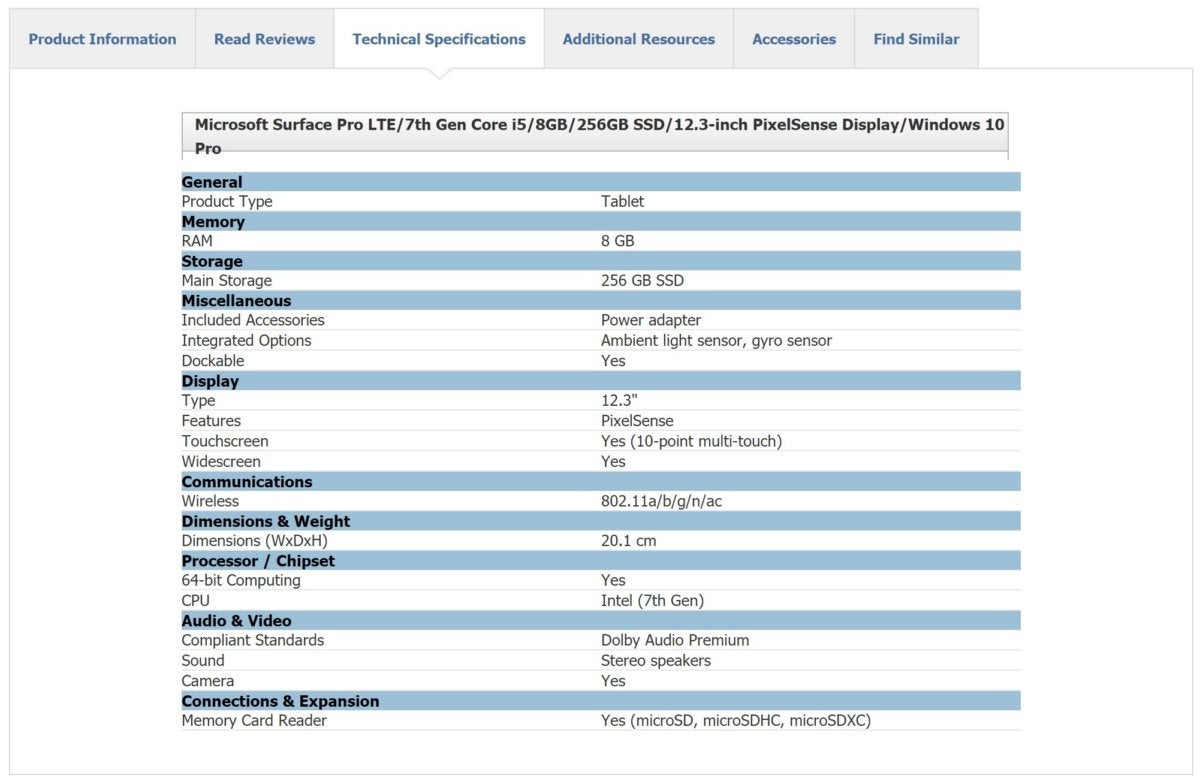Click the Included Accessories row label
This screenshot has height=781, width=1200.
pyautogui.click(x=253, y=320)
